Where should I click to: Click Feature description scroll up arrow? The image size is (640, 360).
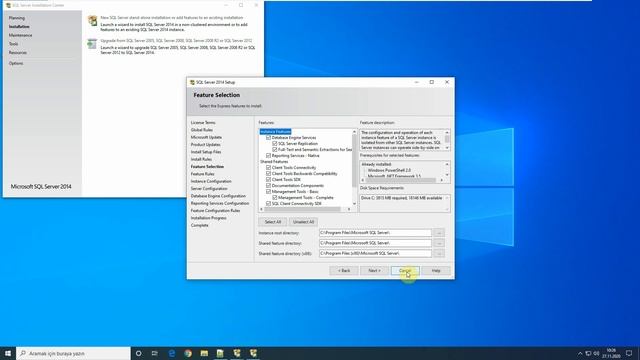point(447,133)
